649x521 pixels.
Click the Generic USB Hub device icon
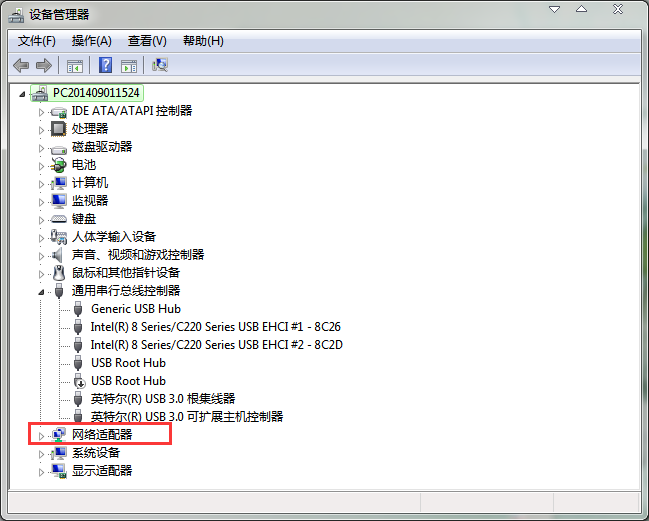[79, 309]
